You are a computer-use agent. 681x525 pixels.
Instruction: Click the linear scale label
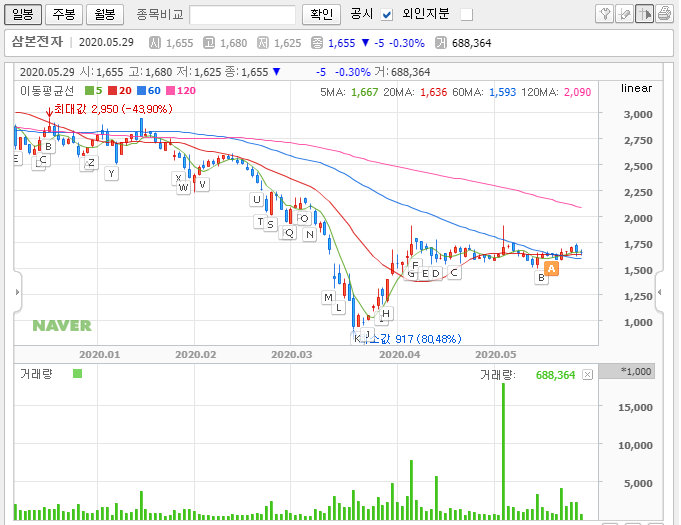tap(636, 88)
